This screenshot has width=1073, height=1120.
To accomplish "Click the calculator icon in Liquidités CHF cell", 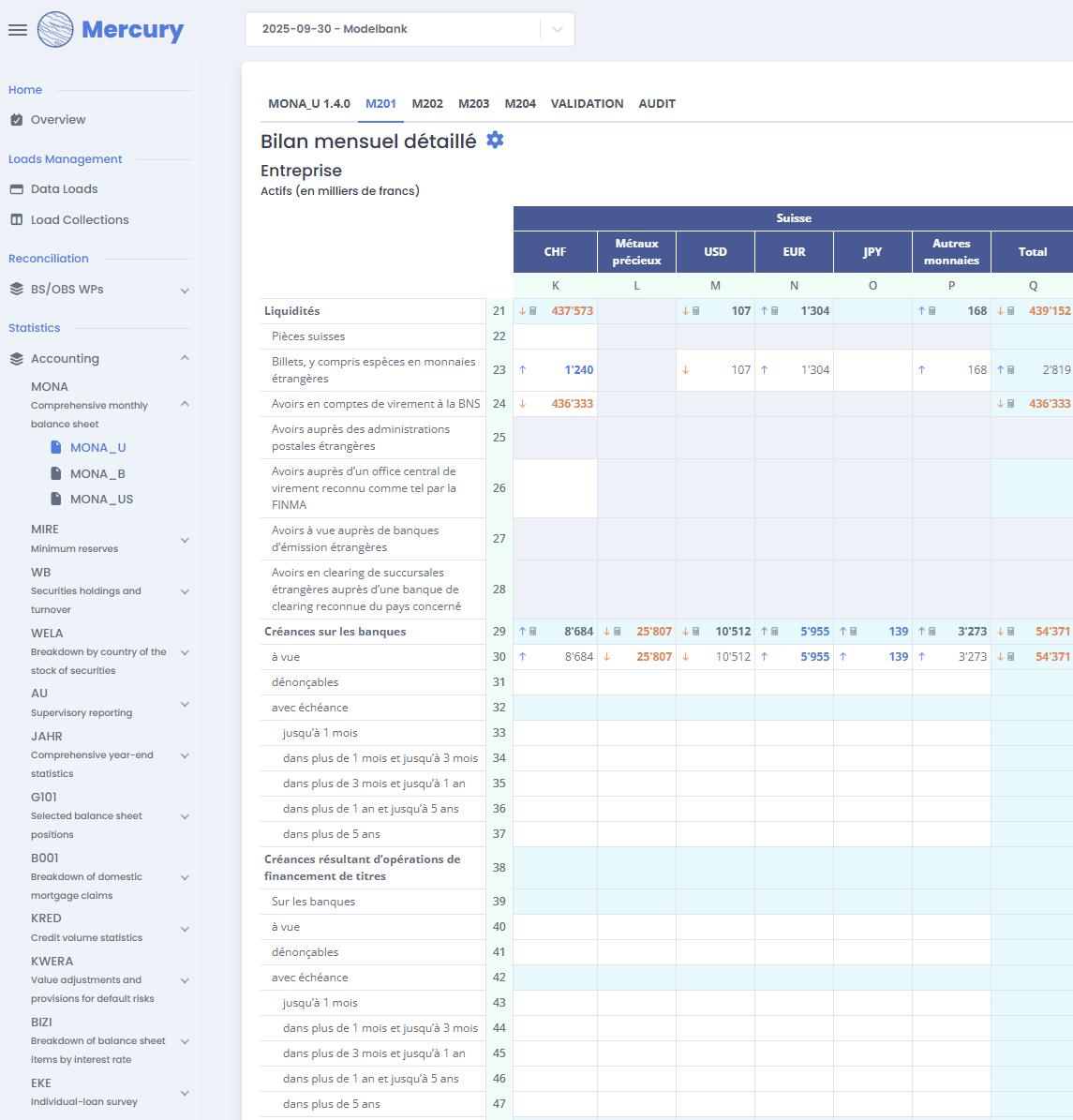I will [x=533, y=311].
